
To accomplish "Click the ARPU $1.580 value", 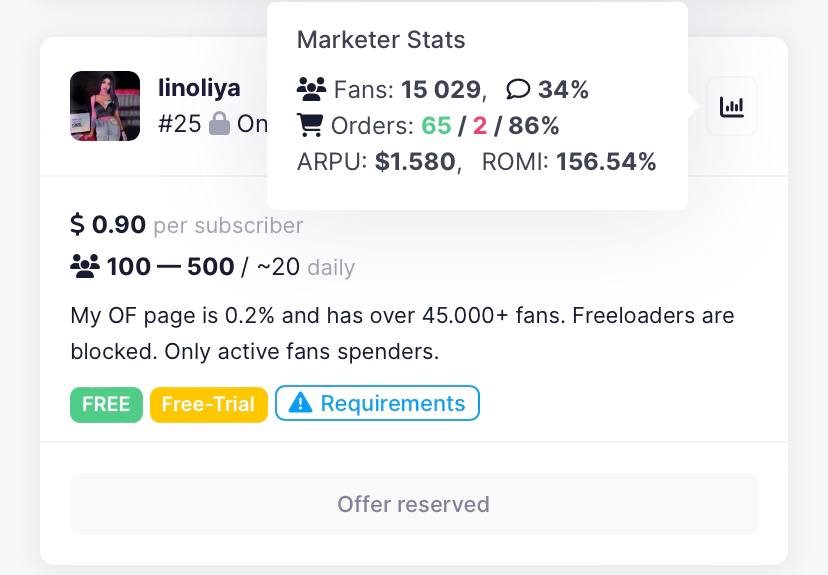I will coord(415,162).
